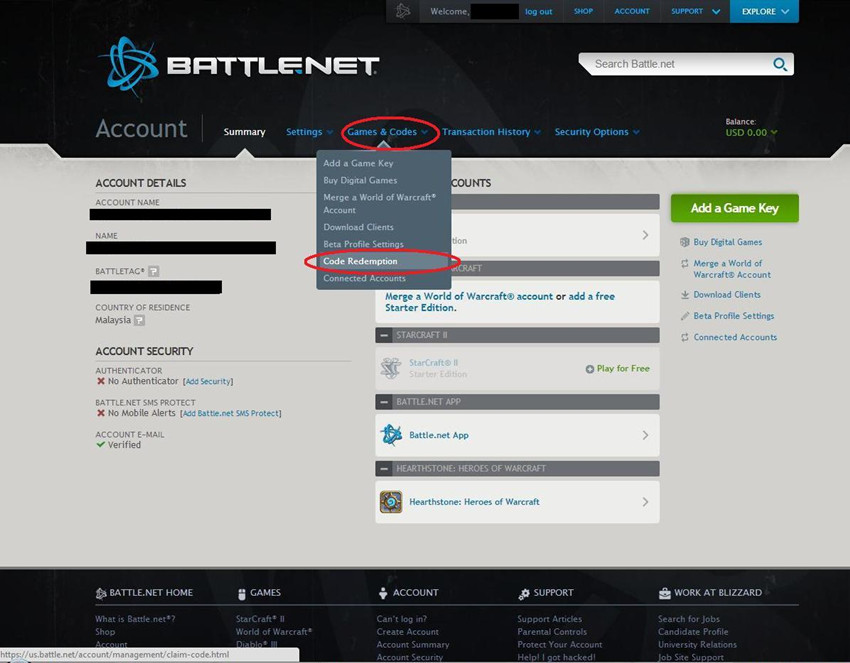The width and height of the screenshot is (850, 663).
Task: Open Hearthstone: Heroes of Warcraft link
Action: pos(474,502)
